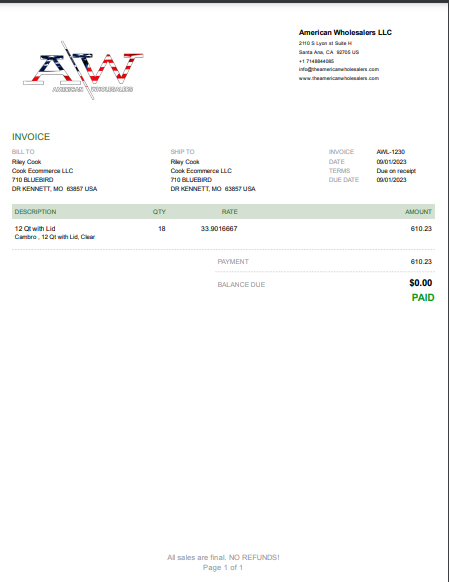Click the rate value 33.9016667
449x582 pixels.
[x=219, y=229]
